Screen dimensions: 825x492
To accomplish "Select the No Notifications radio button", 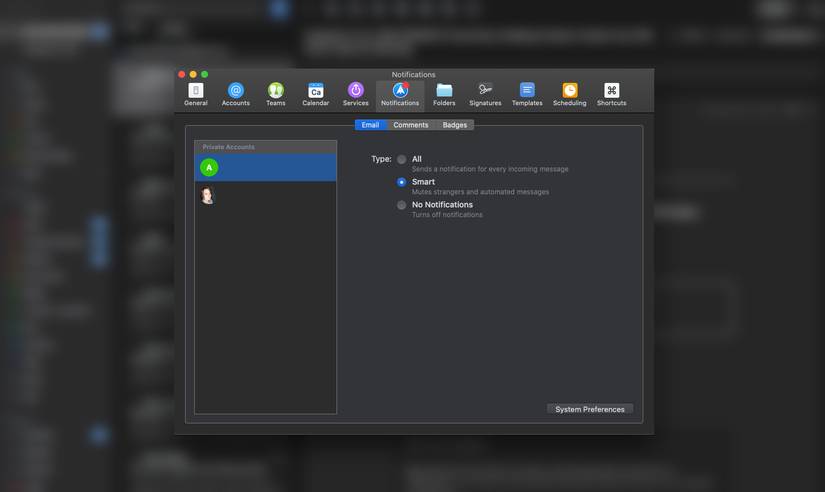I will click(401, 205).
